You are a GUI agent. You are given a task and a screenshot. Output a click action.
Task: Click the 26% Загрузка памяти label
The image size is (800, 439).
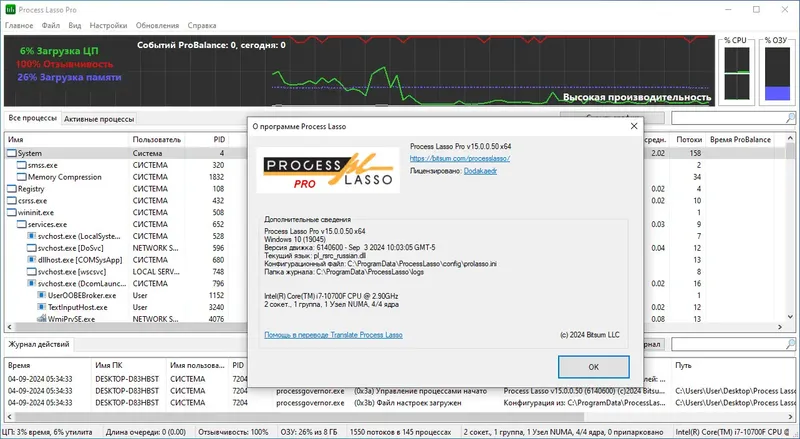coord(69,77)
